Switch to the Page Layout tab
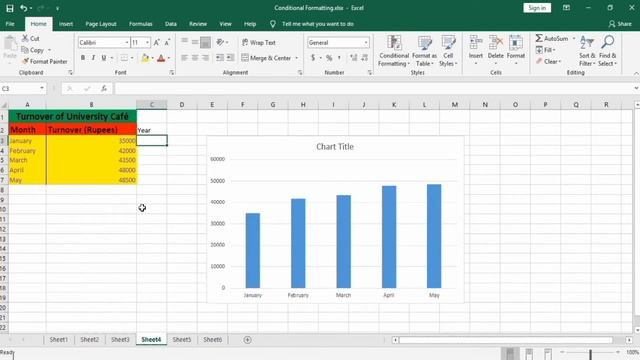 click(x=101, y=24)
